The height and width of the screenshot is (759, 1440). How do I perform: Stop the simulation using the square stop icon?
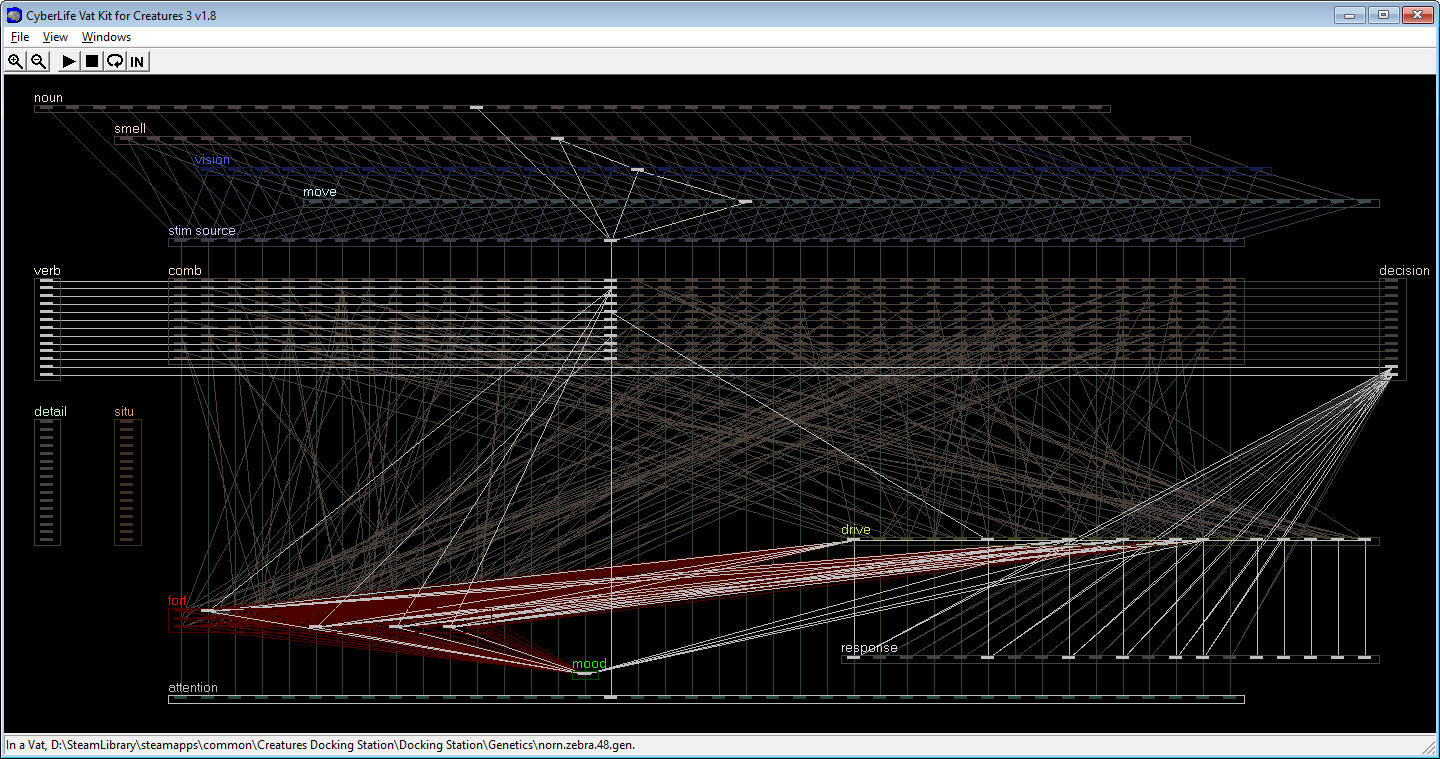[x=91, y=61]
